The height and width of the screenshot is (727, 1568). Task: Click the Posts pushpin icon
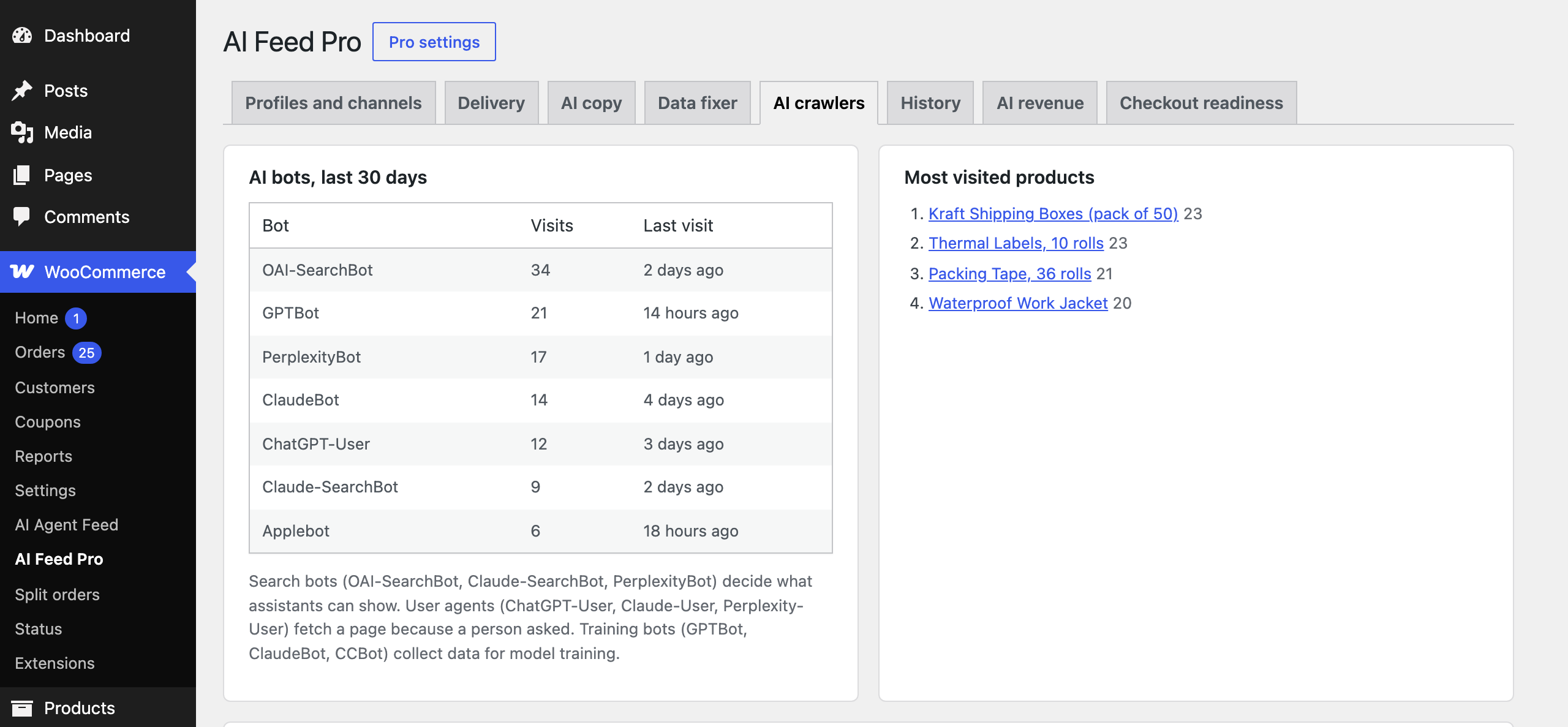coord(22,91)
